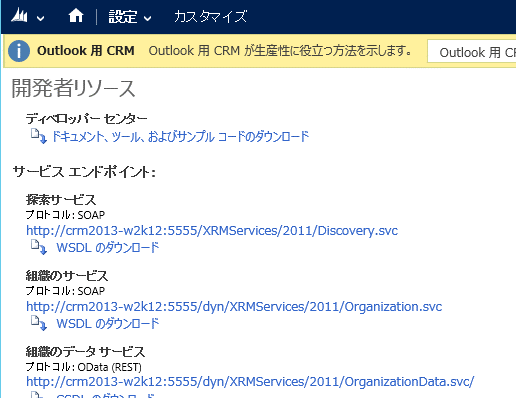Open the 設定 navigation menu

tap(123, 16)
